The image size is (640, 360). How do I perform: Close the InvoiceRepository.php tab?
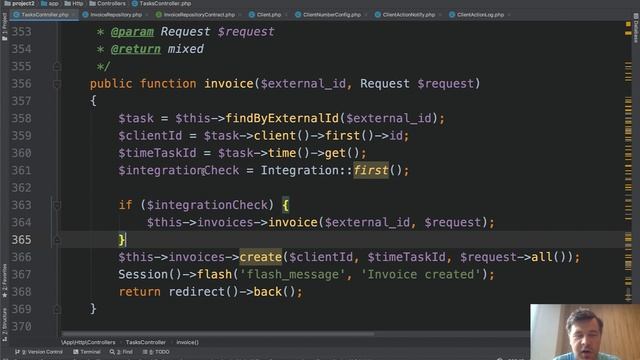[x=147, y=15]
